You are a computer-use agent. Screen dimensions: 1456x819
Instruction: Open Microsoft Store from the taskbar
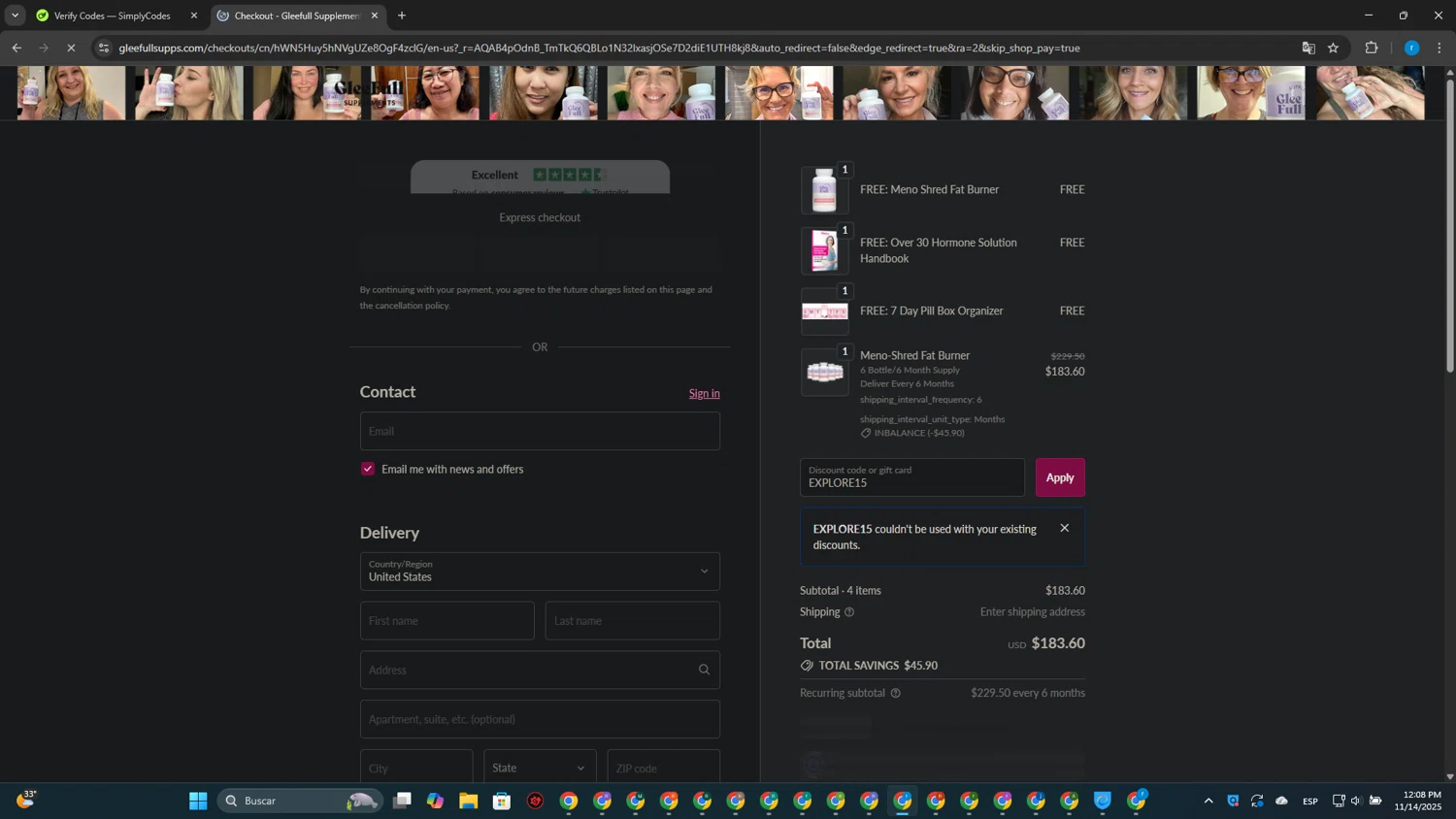tap(502, 801)
